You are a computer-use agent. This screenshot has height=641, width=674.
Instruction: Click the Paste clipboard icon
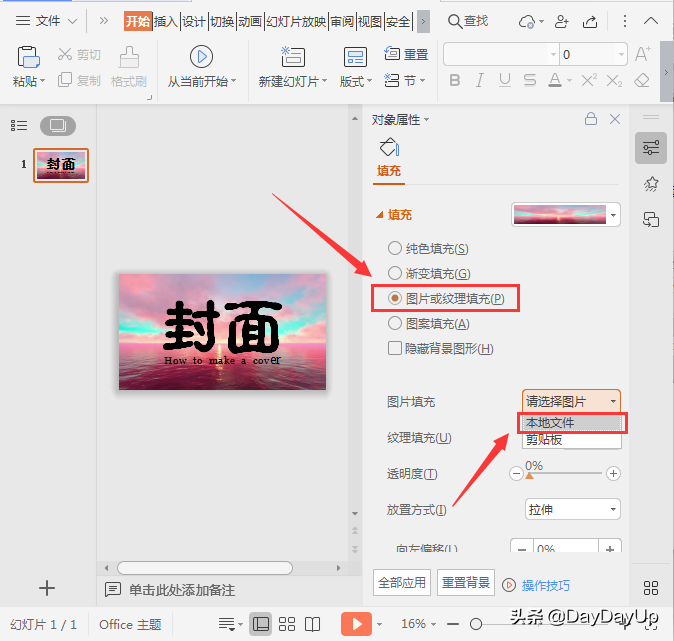(28, 57)
